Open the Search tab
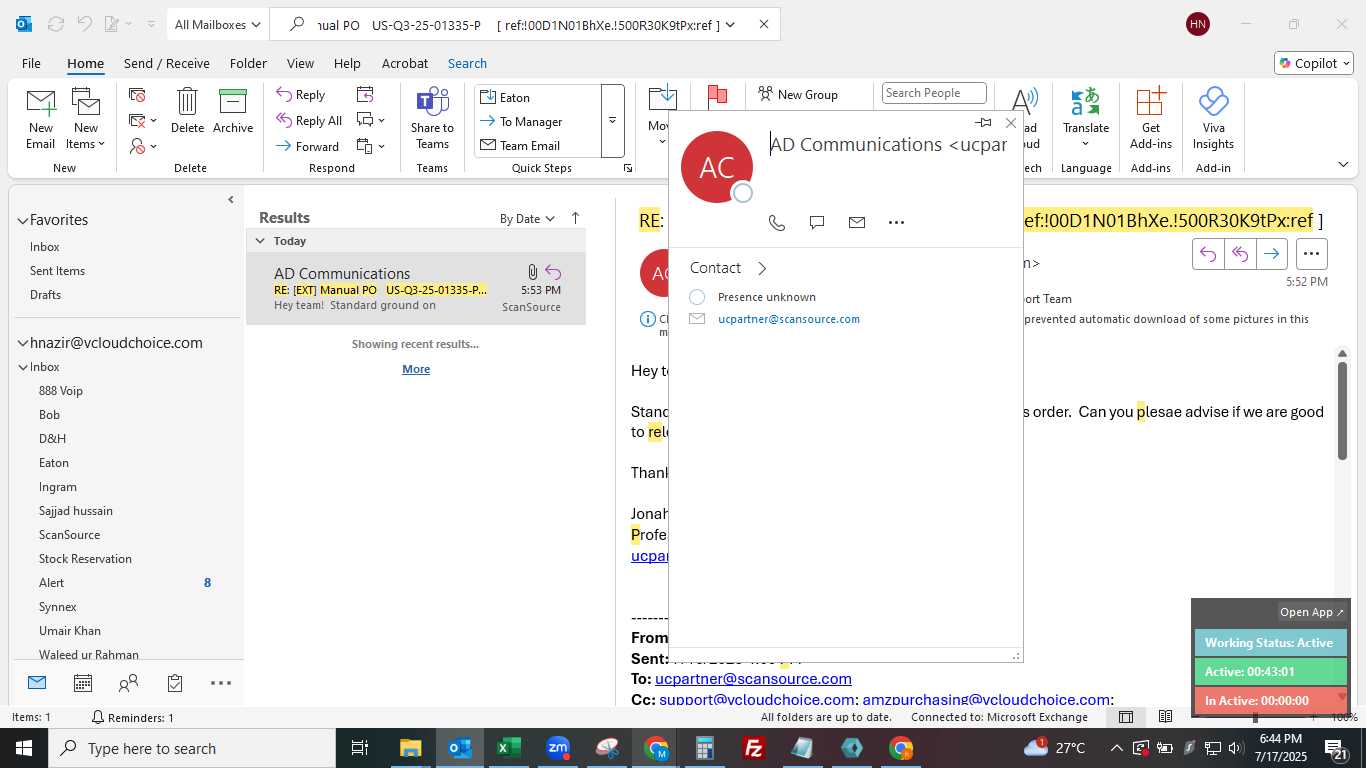Image resolution: width=1366 pixels, height=768 pixels. click(x=467, y=63)
